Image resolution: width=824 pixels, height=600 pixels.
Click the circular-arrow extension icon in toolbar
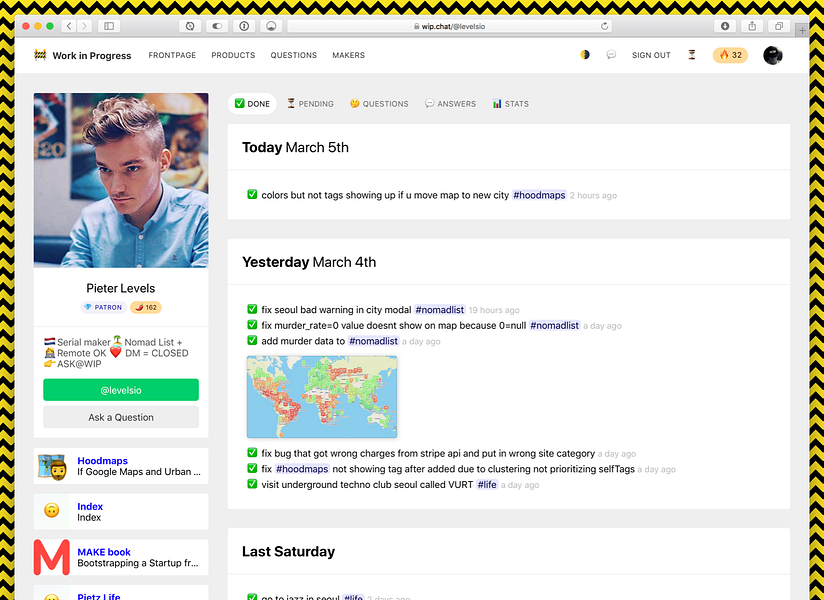tap(190, 26)
